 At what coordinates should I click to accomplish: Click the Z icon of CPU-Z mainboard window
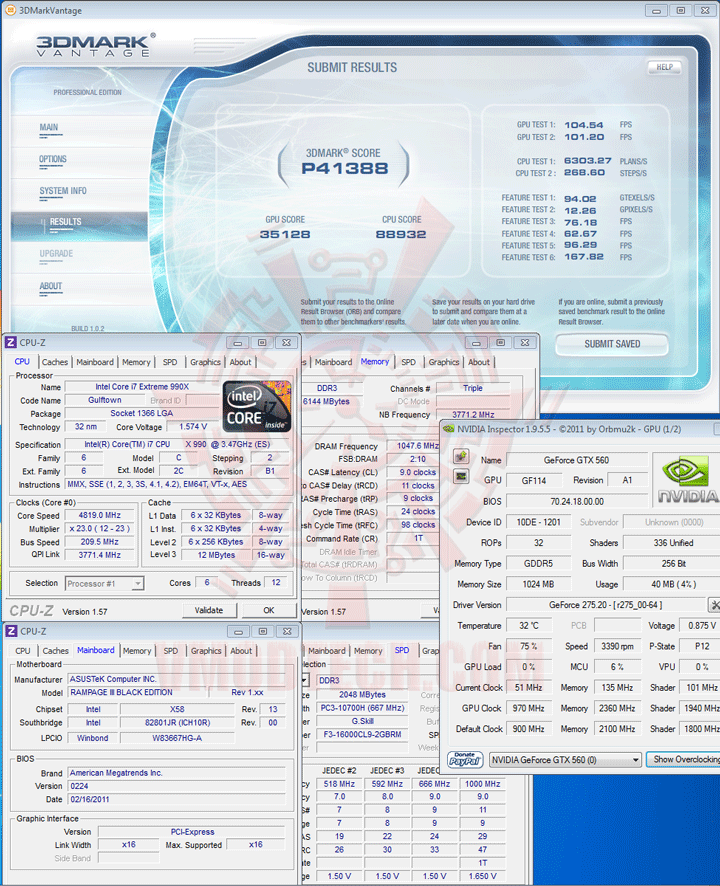pos(11,631)
